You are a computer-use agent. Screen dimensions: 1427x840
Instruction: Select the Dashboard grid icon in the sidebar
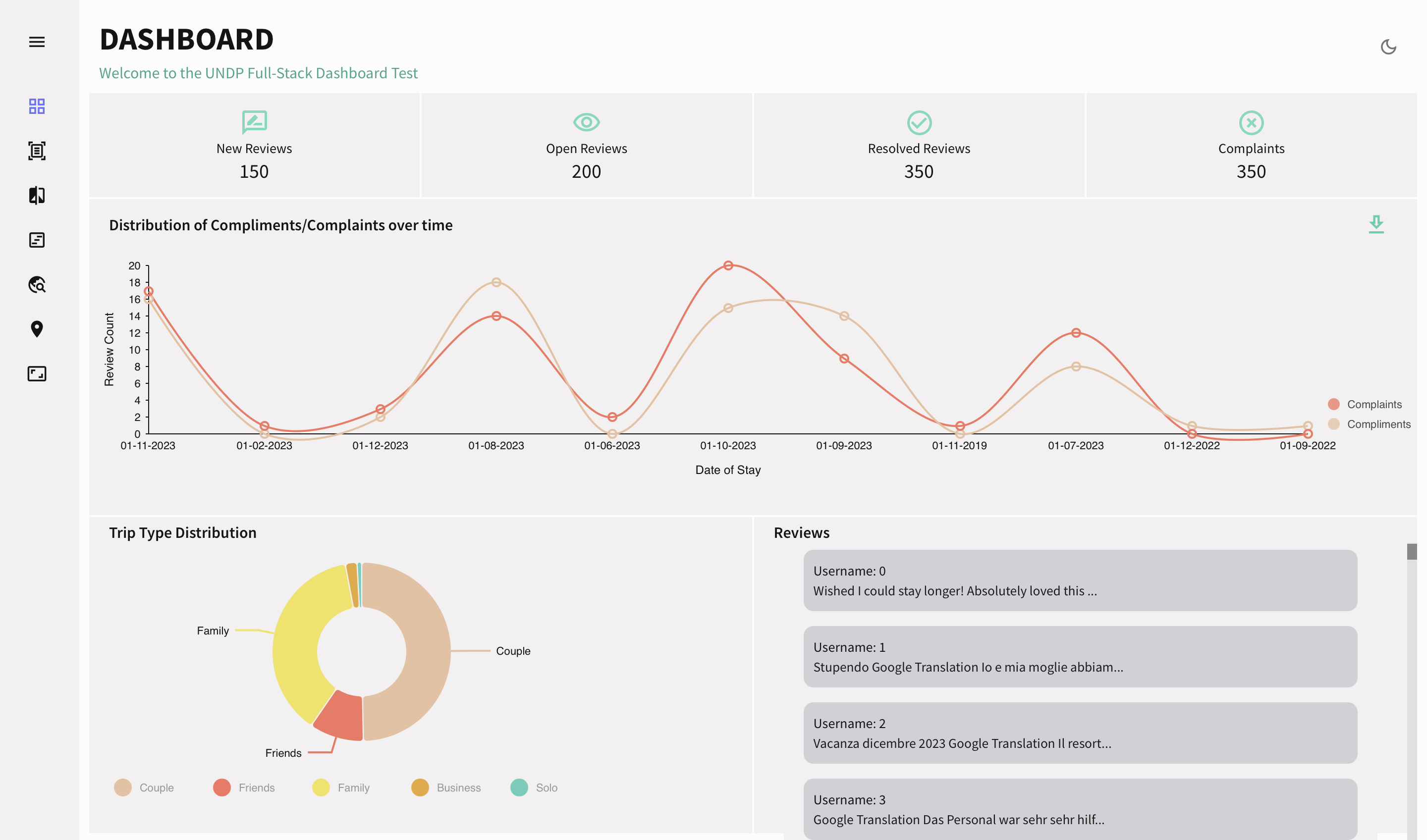(x=36, y=106)
